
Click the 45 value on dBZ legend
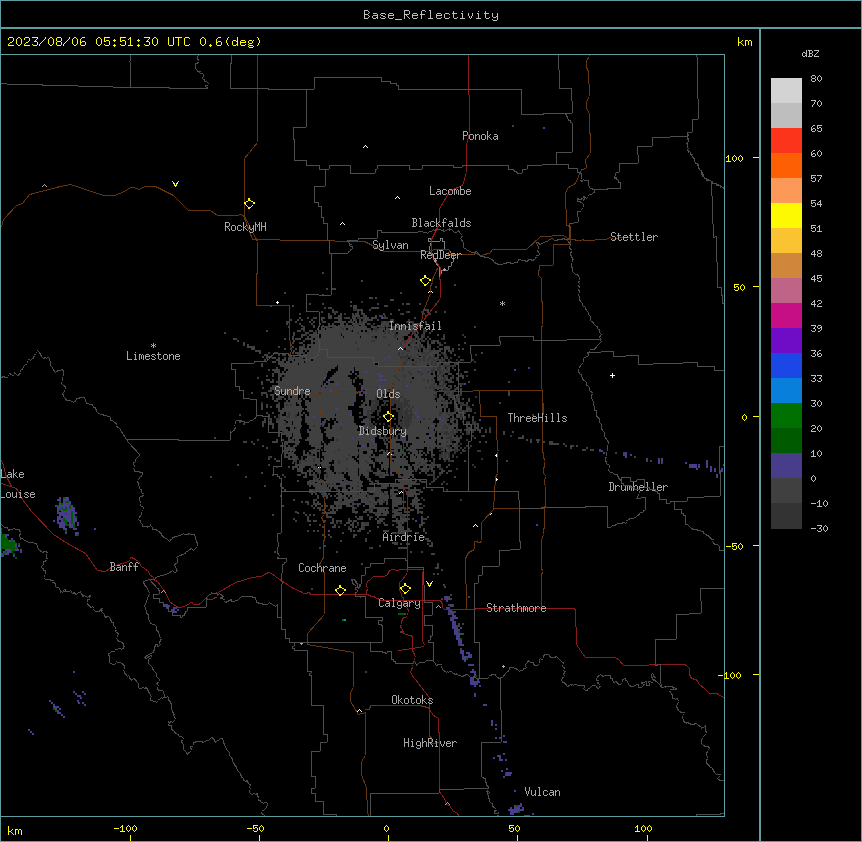click(816, 279)
